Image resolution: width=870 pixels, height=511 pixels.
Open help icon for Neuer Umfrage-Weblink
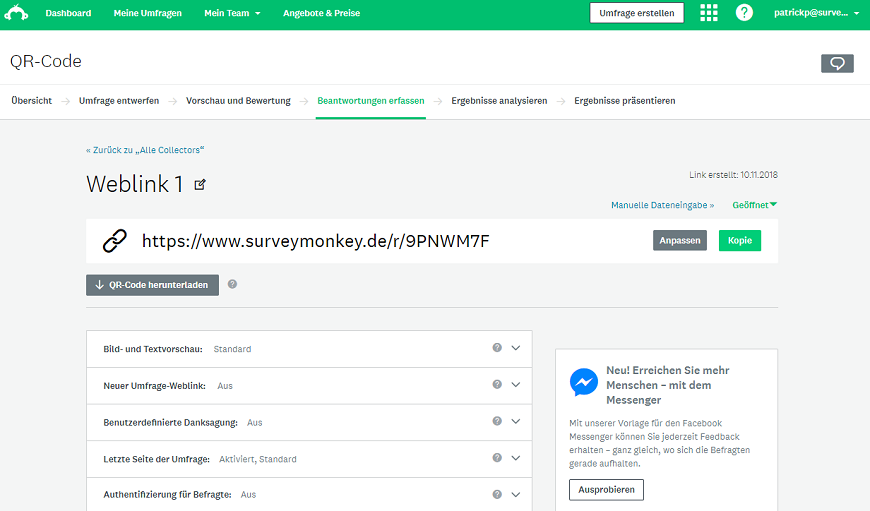[497, 384]
